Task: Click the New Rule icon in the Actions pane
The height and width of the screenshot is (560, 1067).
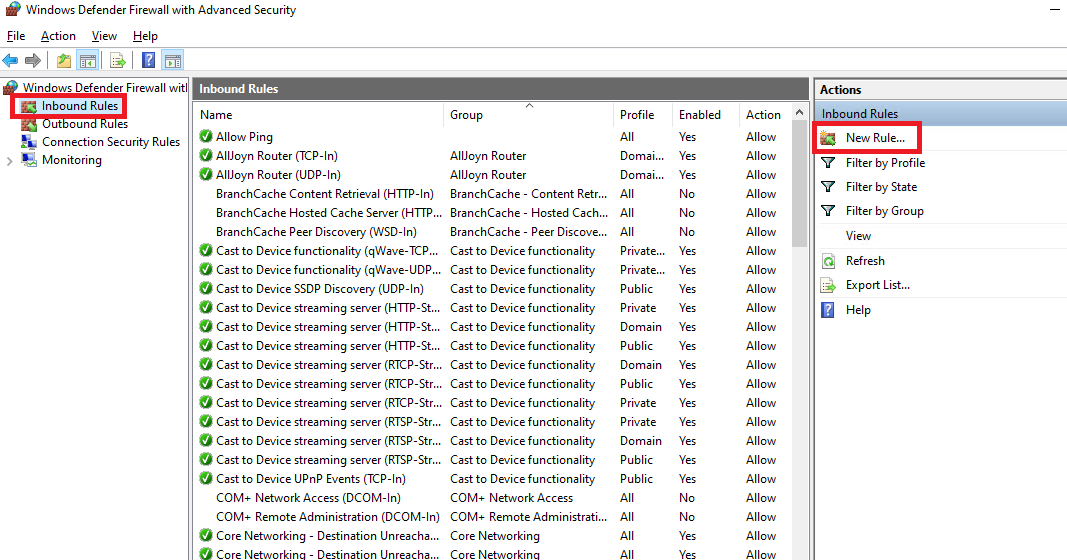Action: tap(828, 138)
